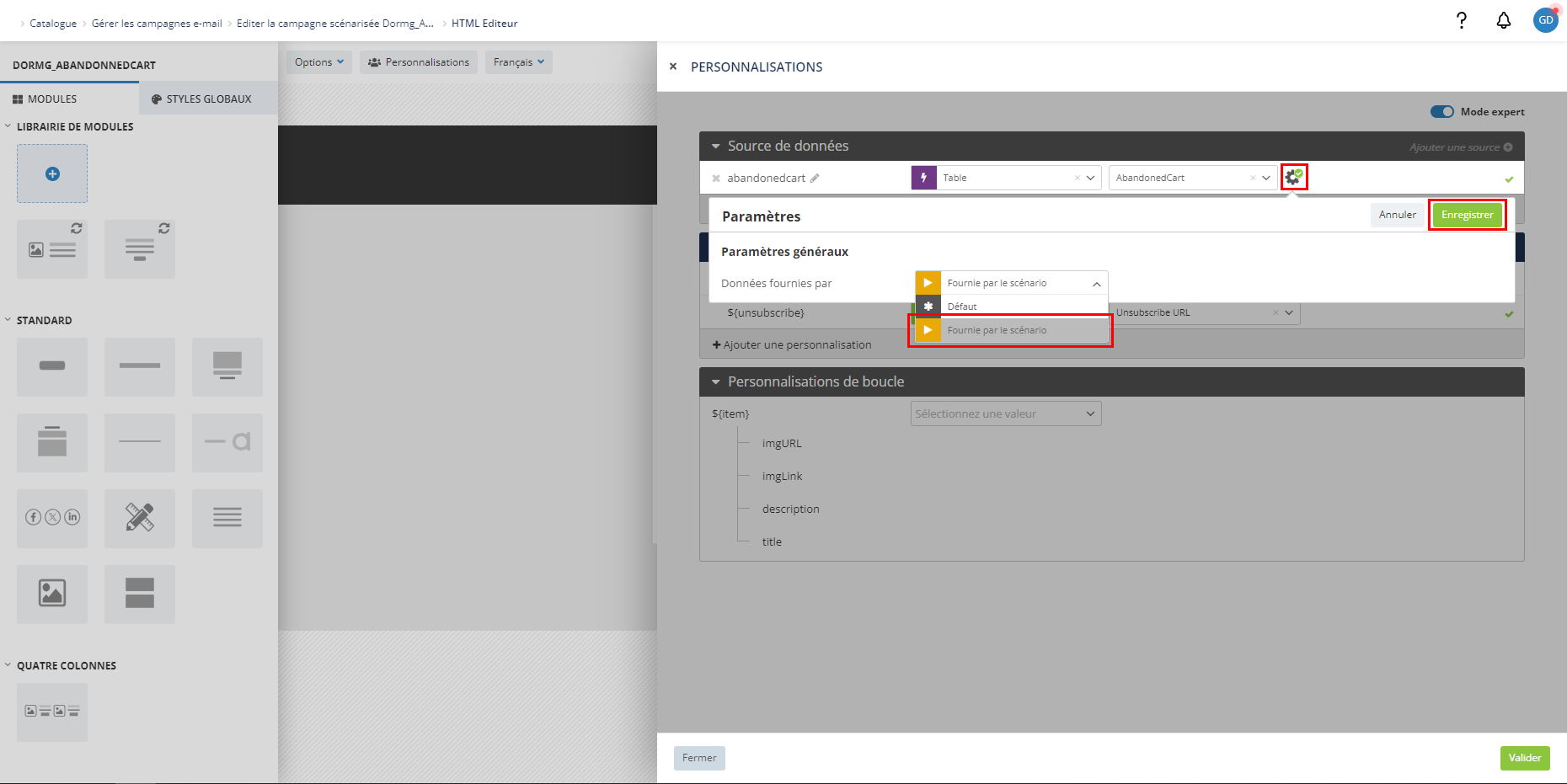Click the DORMG_ABANDONNEDCART campaign title
Image resolution: width=1567 pixels, height=784 pixels.
(x=84, y=65)
